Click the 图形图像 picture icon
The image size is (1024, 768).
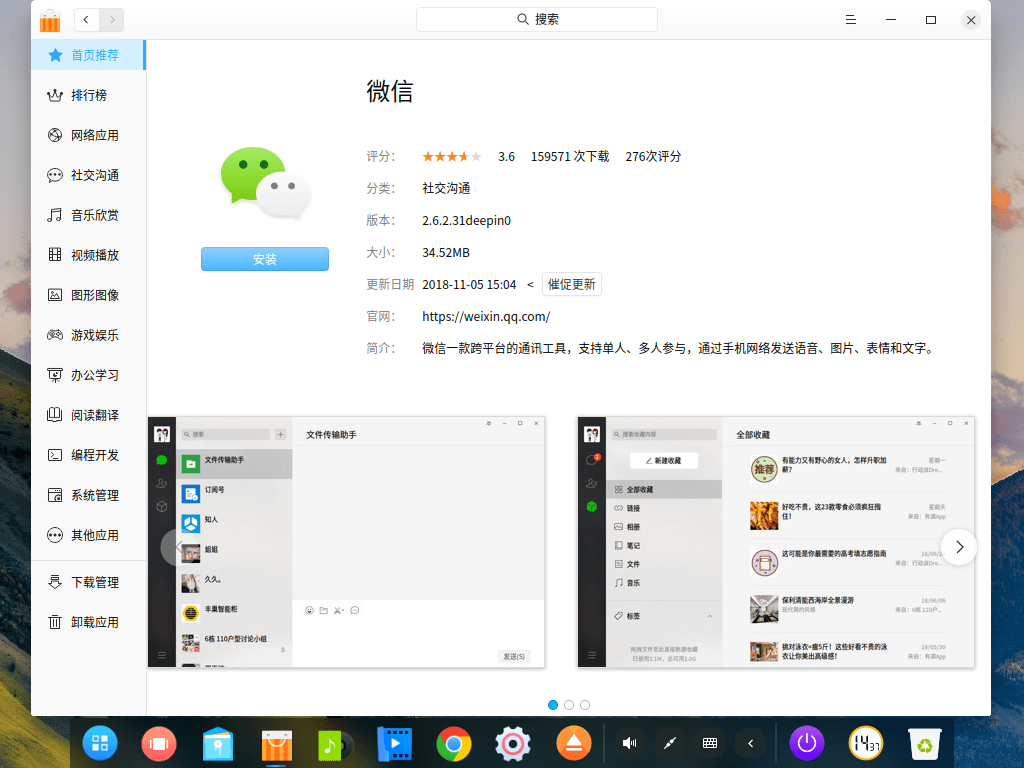point(55,295)
